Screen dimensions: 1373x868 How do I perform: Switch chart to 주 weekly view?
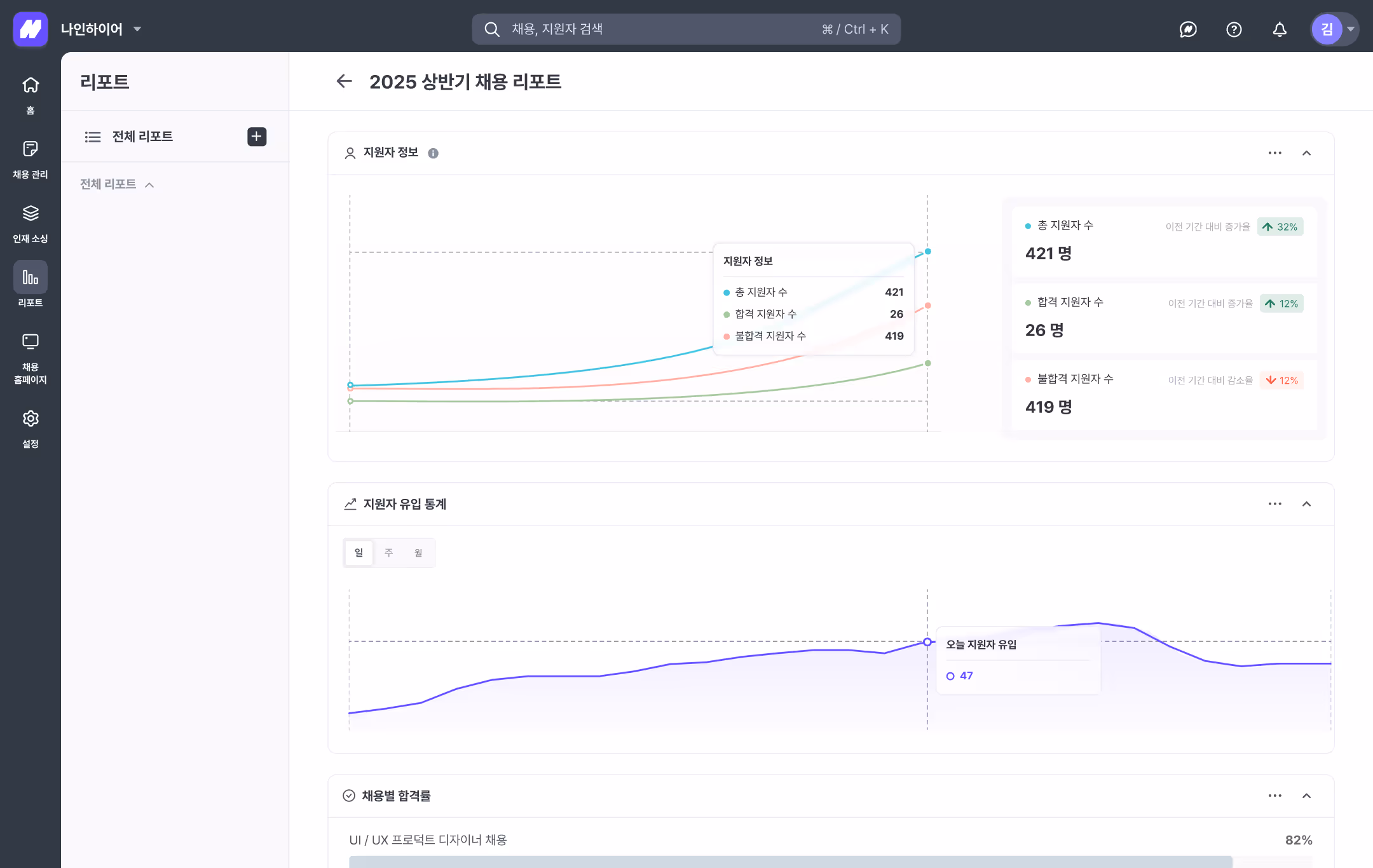coord(388,553)
